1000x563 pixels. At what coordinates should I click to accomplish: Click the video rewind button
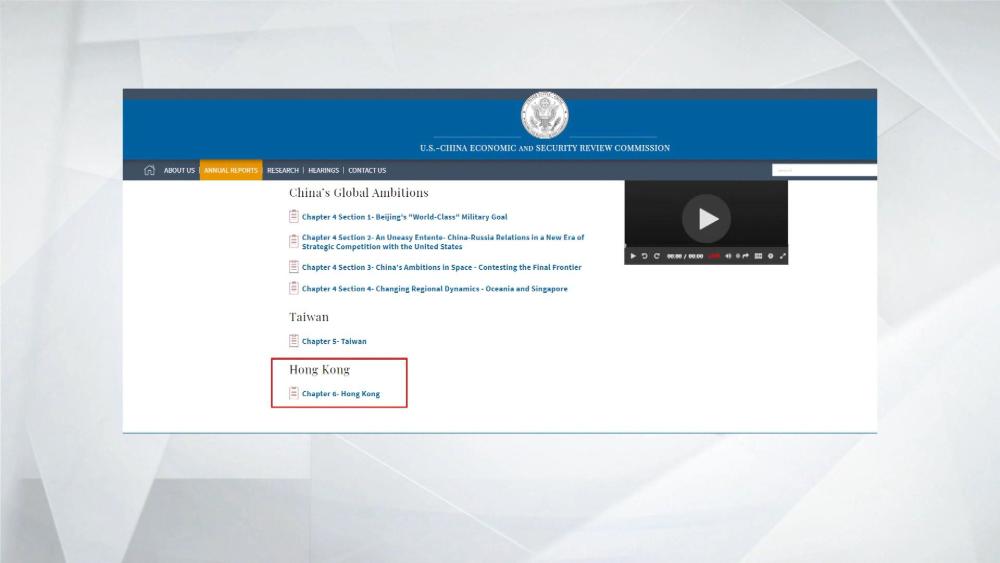coord(645,256)
